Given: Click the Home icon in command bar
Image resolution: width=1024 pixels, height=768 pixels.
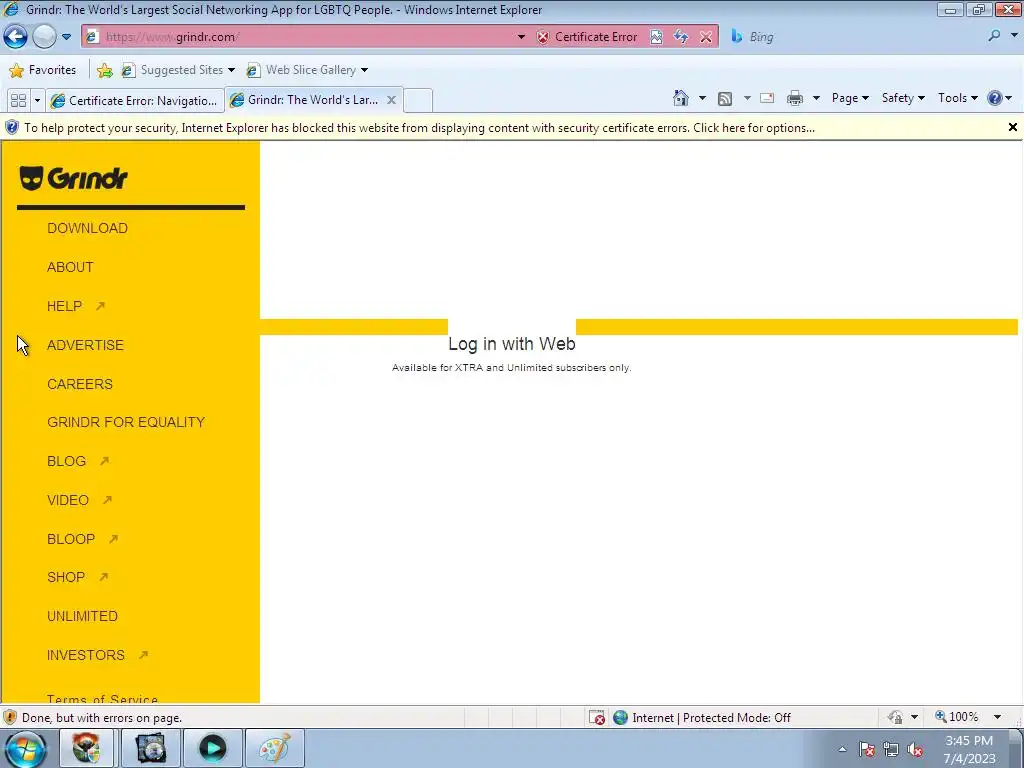Looking at the screenshot, I should pyautogui.click(x=680, y=98).
